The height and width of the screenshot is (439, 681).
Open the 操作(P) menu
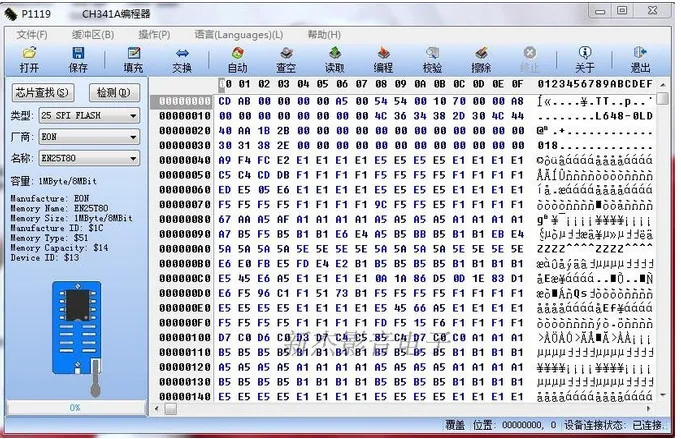(154, 34)
